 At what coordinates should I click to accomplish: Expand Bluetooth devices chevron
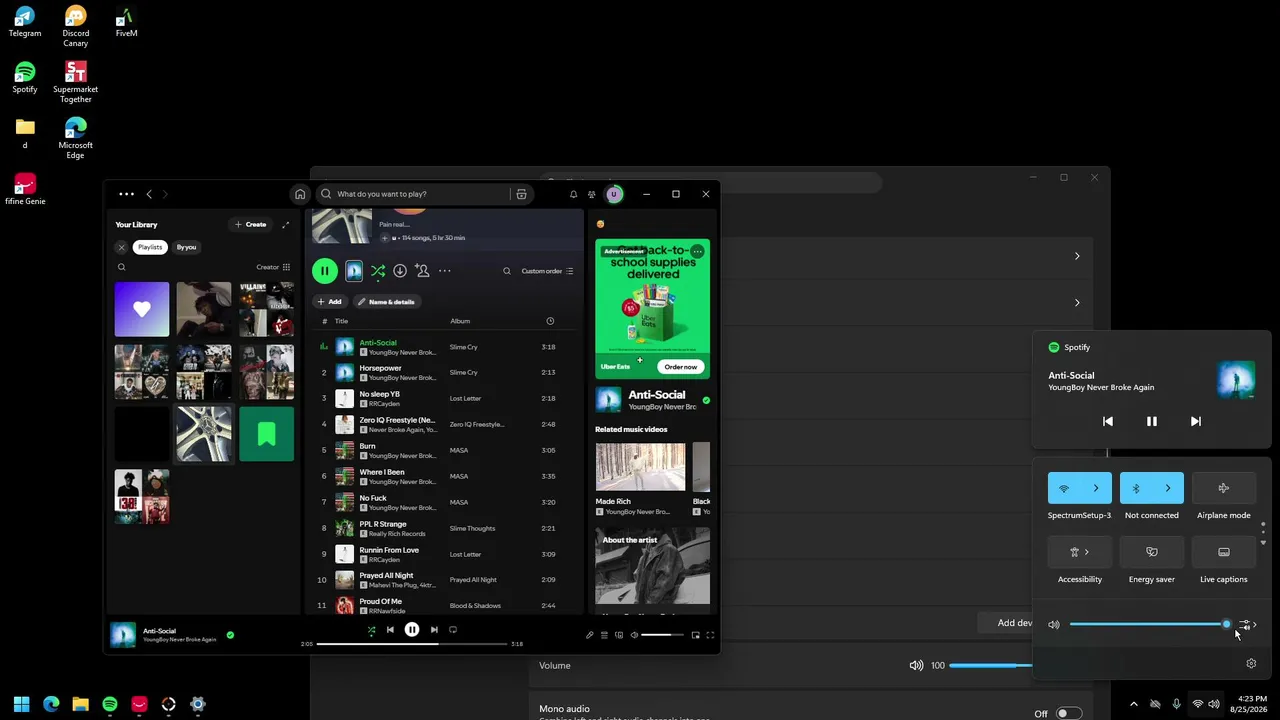coord(1168,488)
